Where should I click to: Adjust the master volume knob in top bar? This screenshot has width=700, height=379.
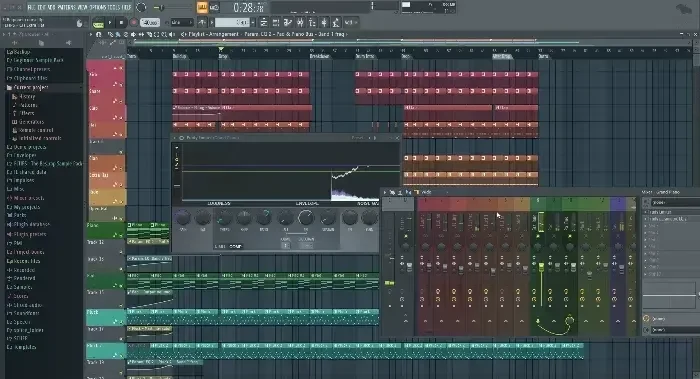click(141, 7)
